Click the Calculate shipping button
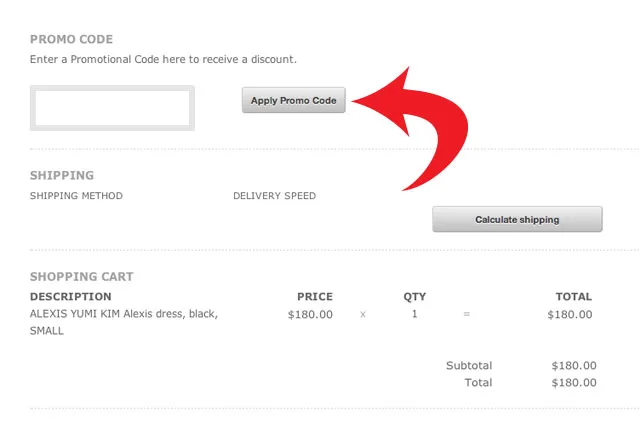The height and width of the screenshot is (428, 640). pyautogui.click(x=517, y=219)
